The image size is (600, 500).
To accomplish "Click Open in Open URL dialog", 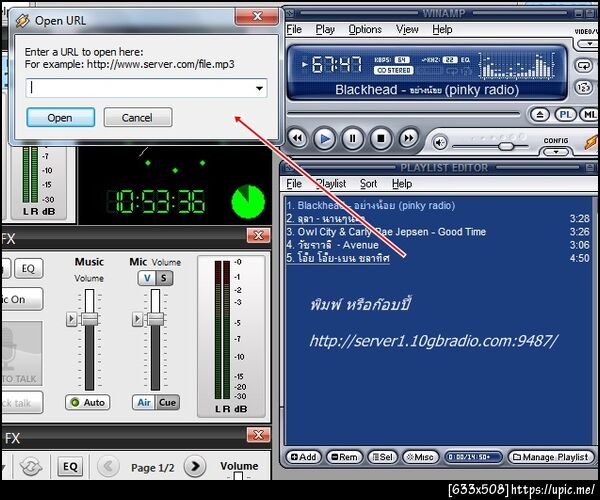I will 60,117.
